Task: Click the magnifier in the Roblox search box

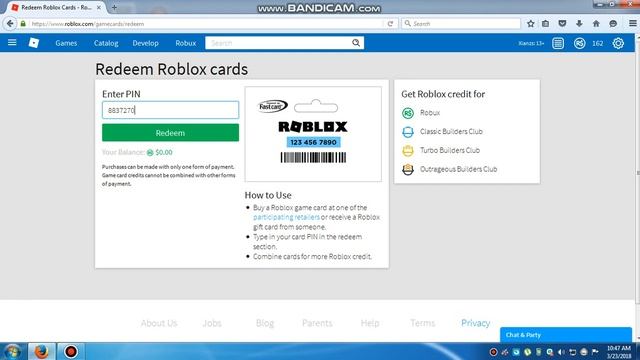Action: coord(356,43)
